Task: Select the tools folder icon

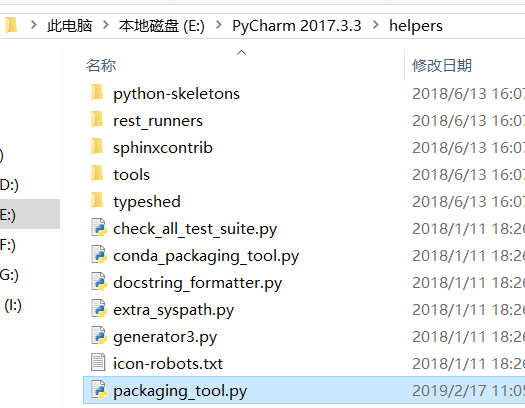Action: tap(97, 174)
